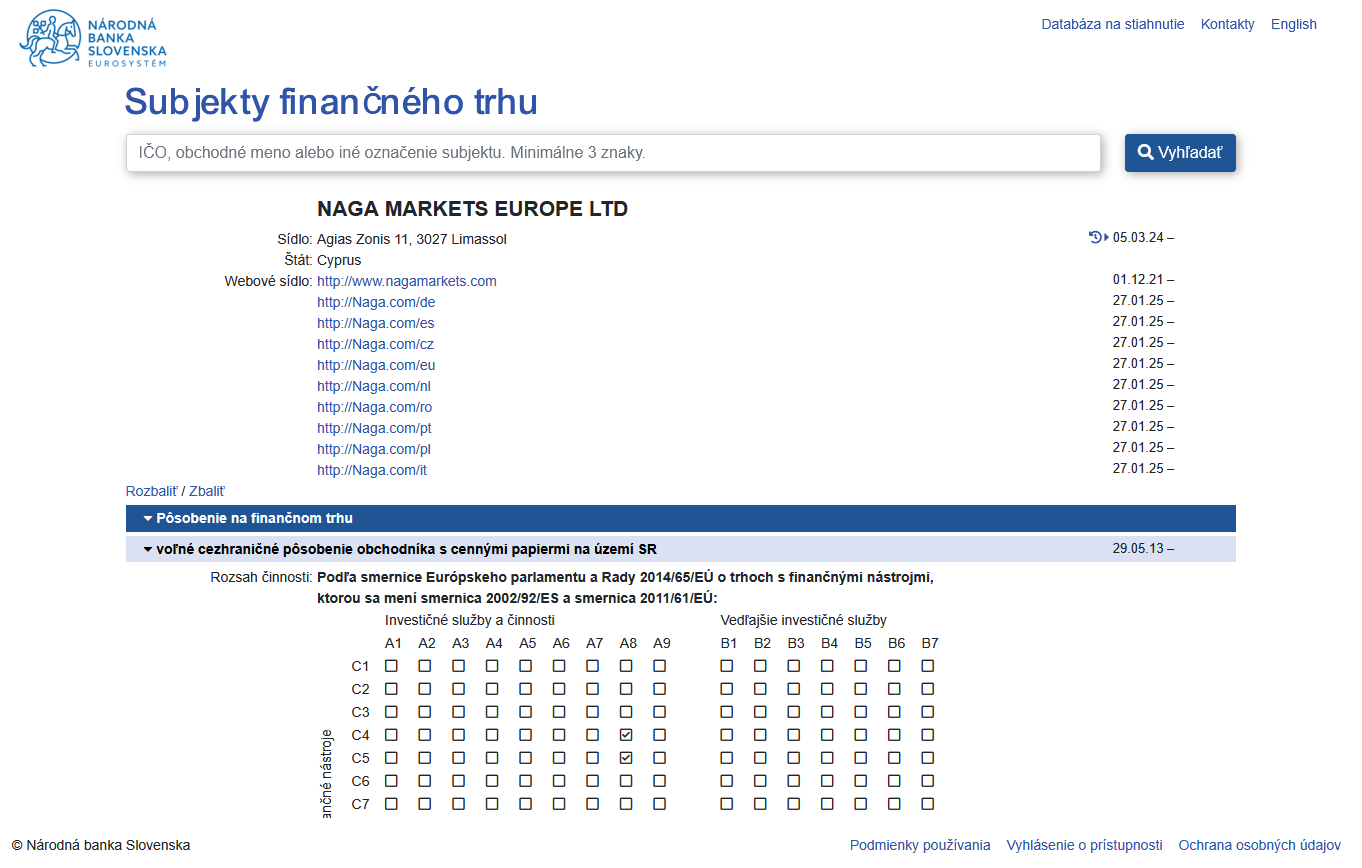Select the C5 row label
The width and height of the screenshot is (1362, 868).
[361, 758]
